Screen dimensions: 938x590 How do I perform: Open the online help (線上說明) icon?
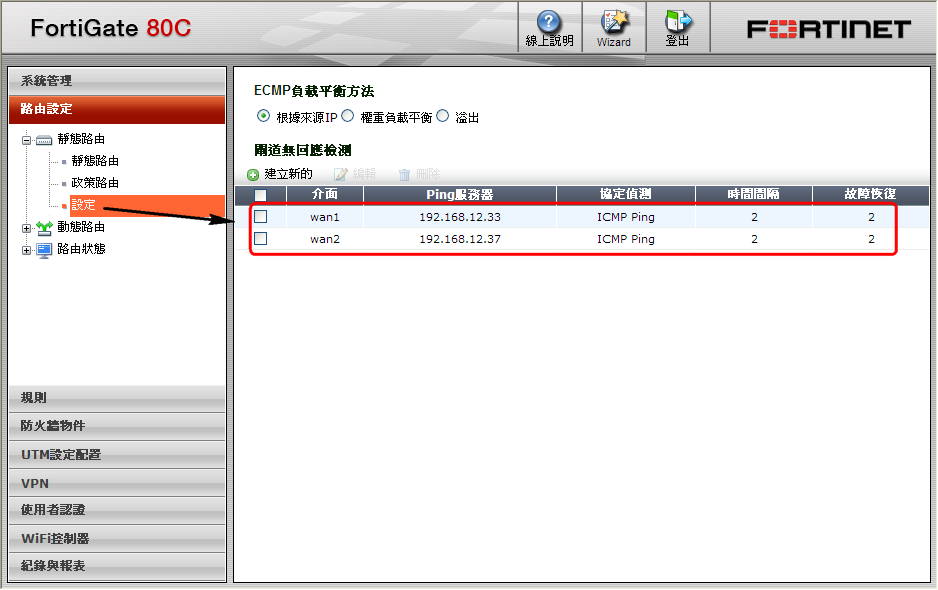[x=549, y=22]
